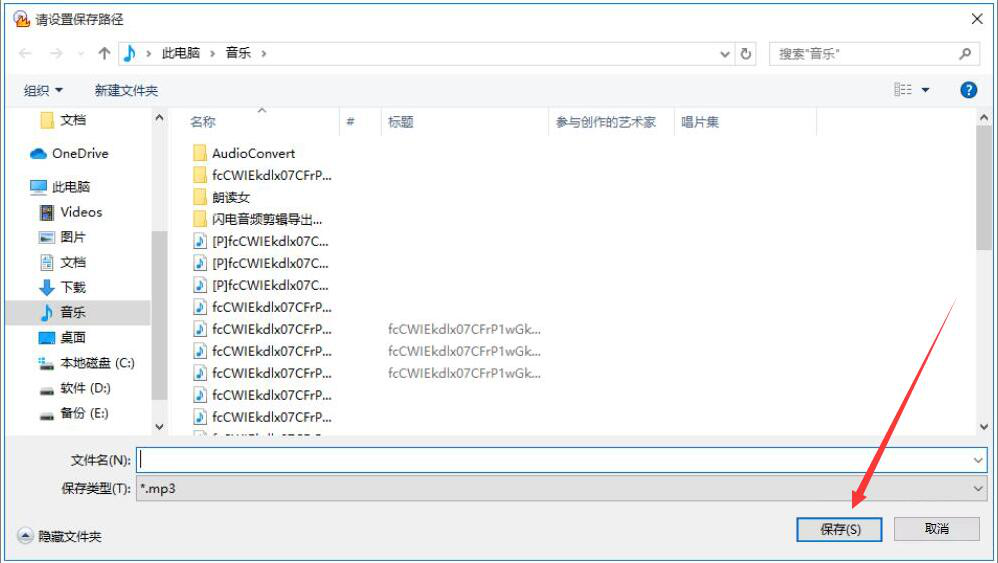
Task: Change the view layout icon
Action: pyautogui.click(x=903, y=90)
